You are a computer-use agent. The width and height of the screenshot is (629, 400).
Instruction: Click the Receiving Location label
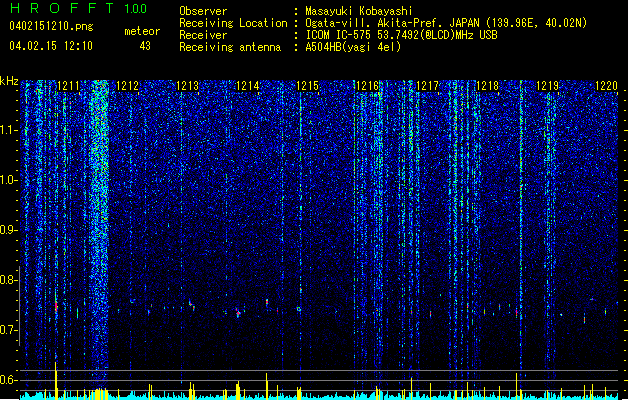point(233,23)
